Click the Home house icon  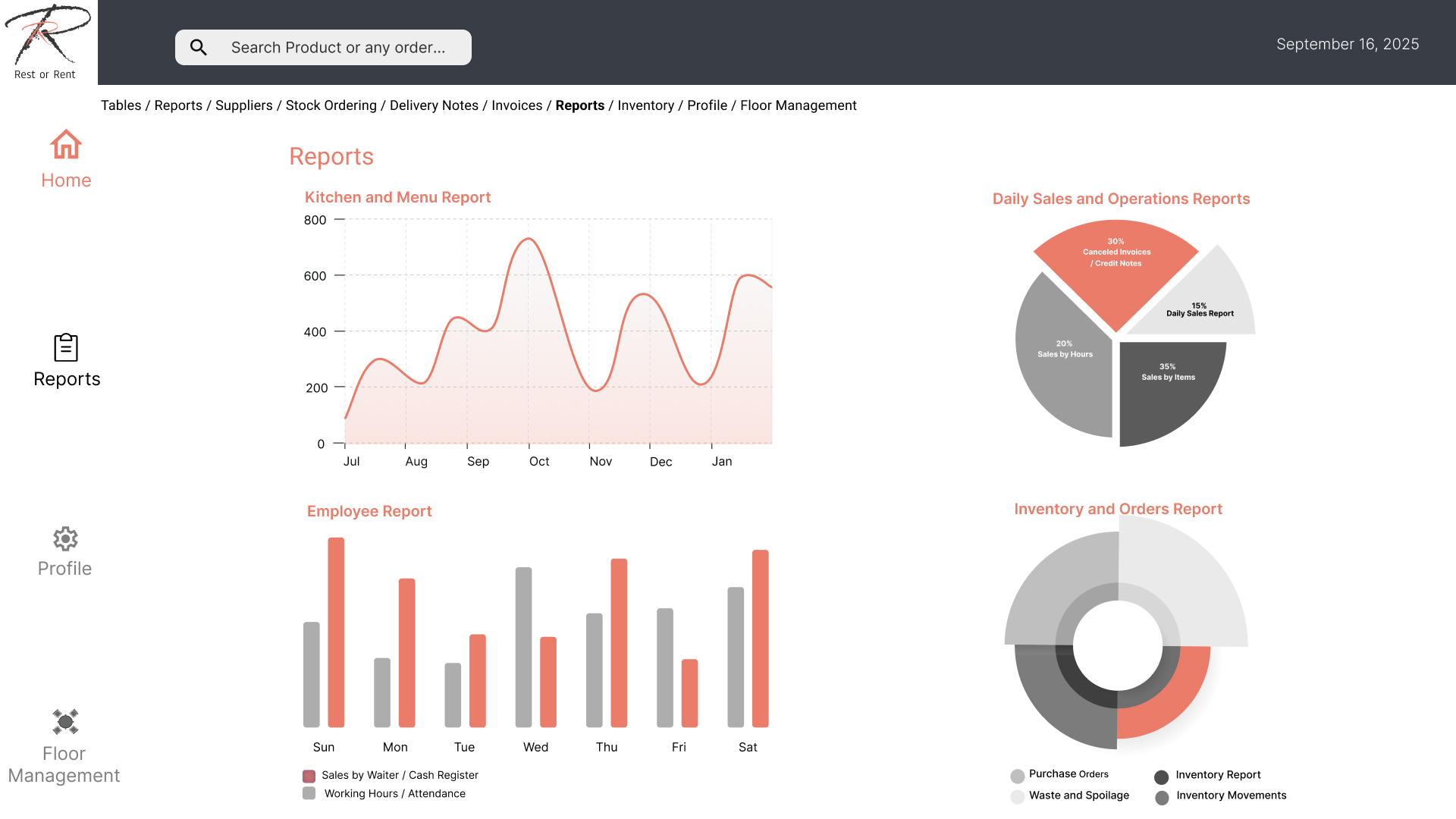[66, 144]
